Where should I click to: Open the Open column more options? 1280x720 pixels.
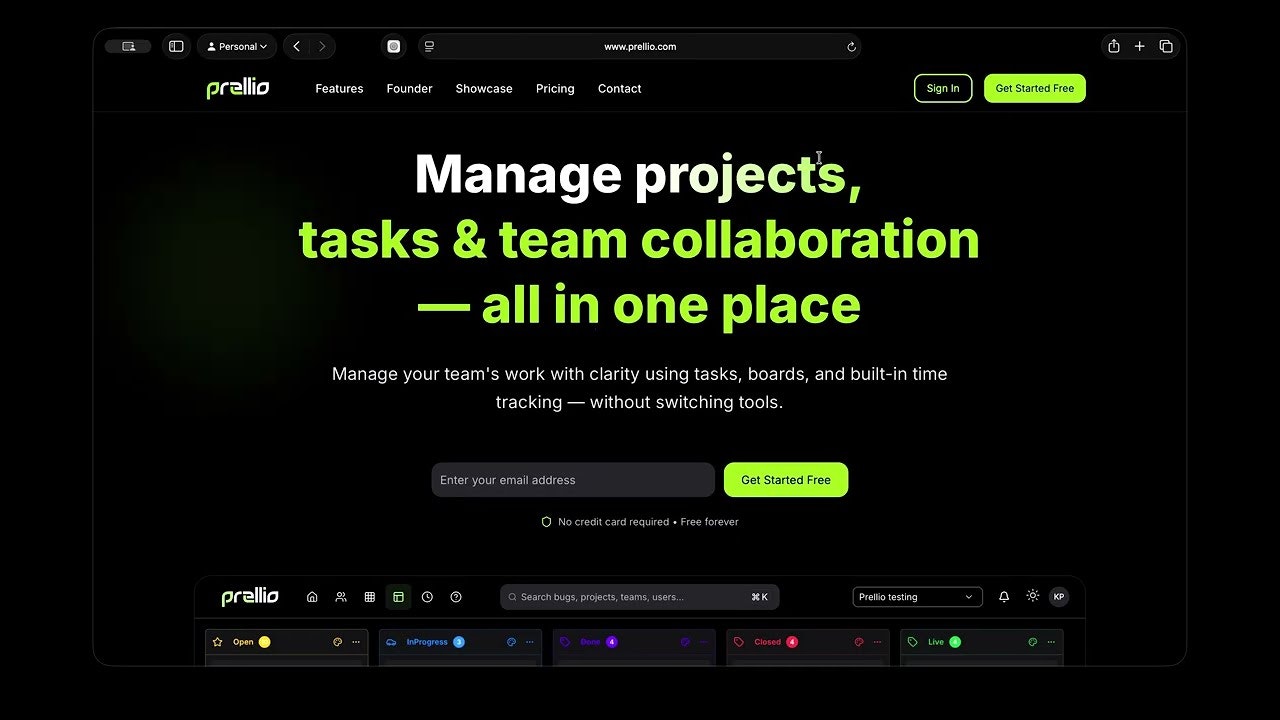[356, 642]
